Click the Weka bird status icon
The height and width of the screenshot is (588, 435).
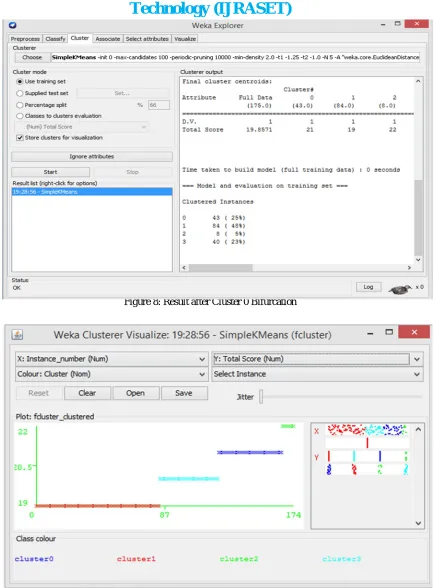coord(400,289)
